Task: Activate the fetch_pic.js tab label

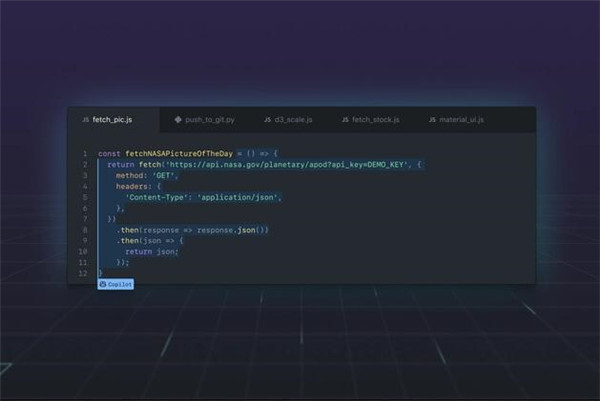Action: pyautogui.click(x=112, y=120)
